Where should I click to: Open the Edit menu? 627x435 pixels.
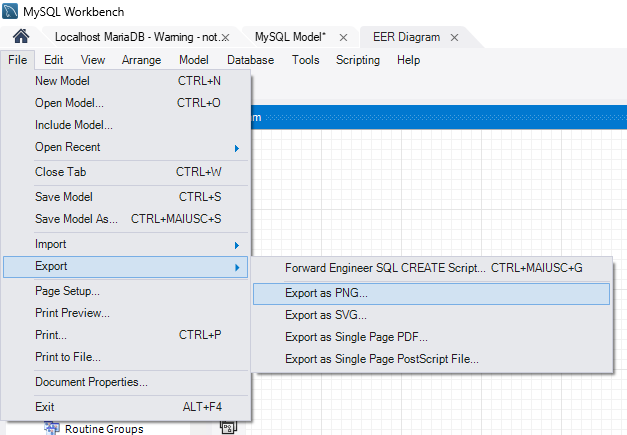pyautogui.click(x=54, y=60)
